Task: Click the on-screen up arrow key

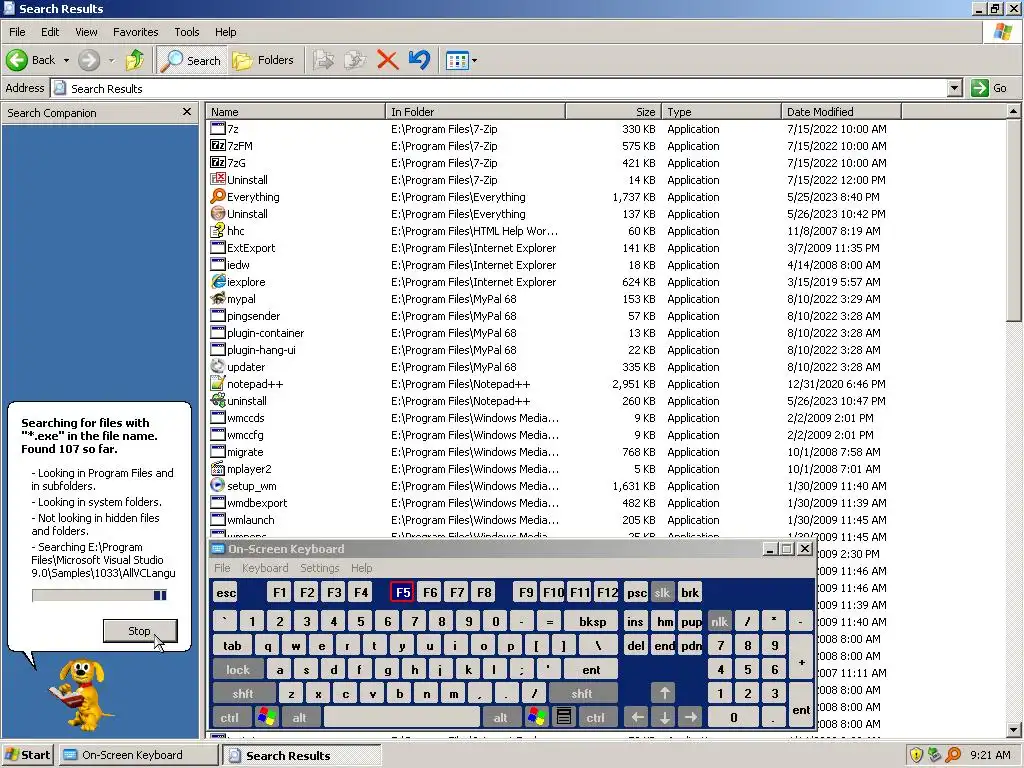Action: pyautogui.click(x=664, y=694)
